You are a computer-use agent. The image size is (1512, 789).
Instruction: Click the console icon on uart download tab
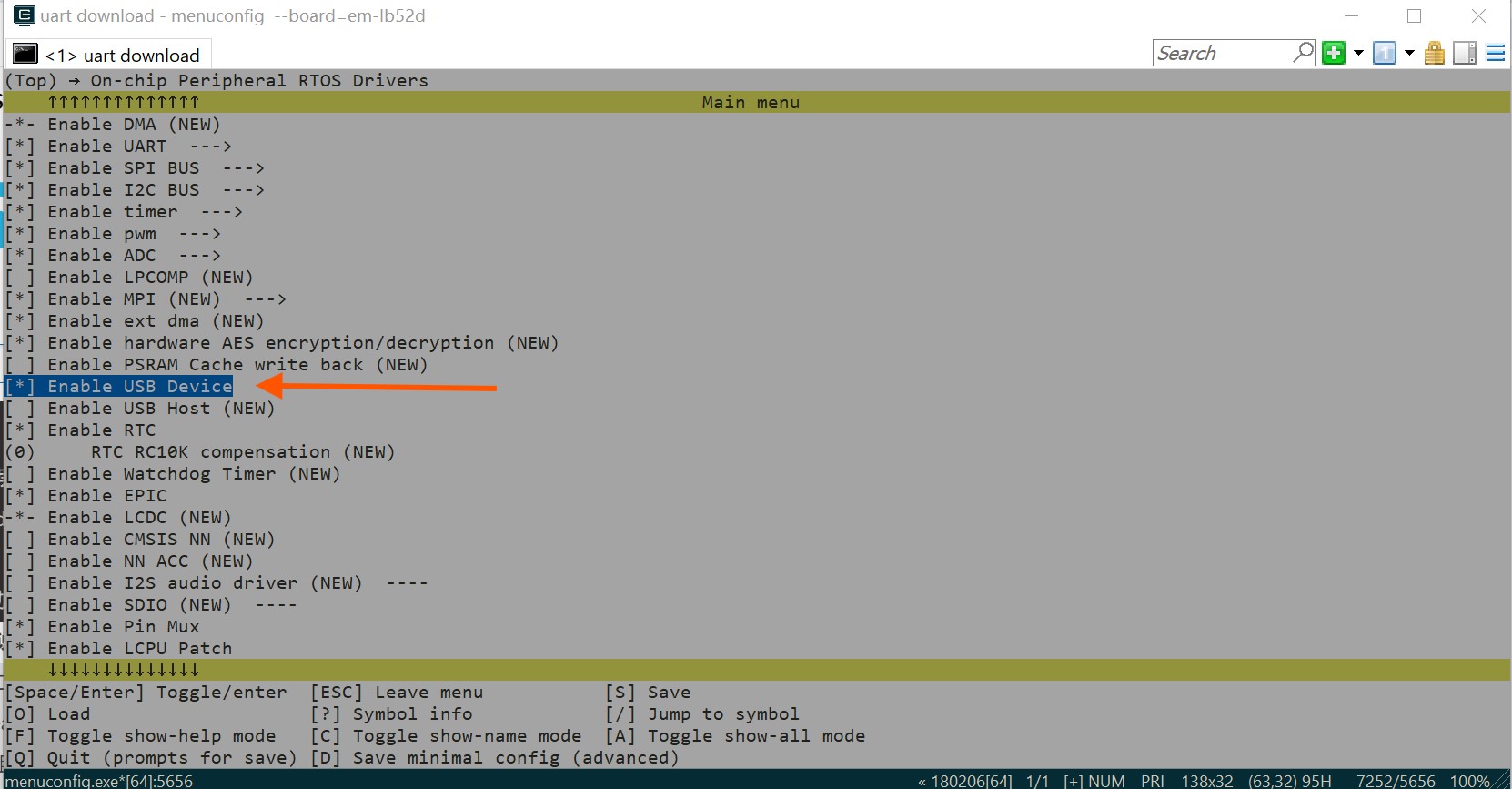click(25, 55)
